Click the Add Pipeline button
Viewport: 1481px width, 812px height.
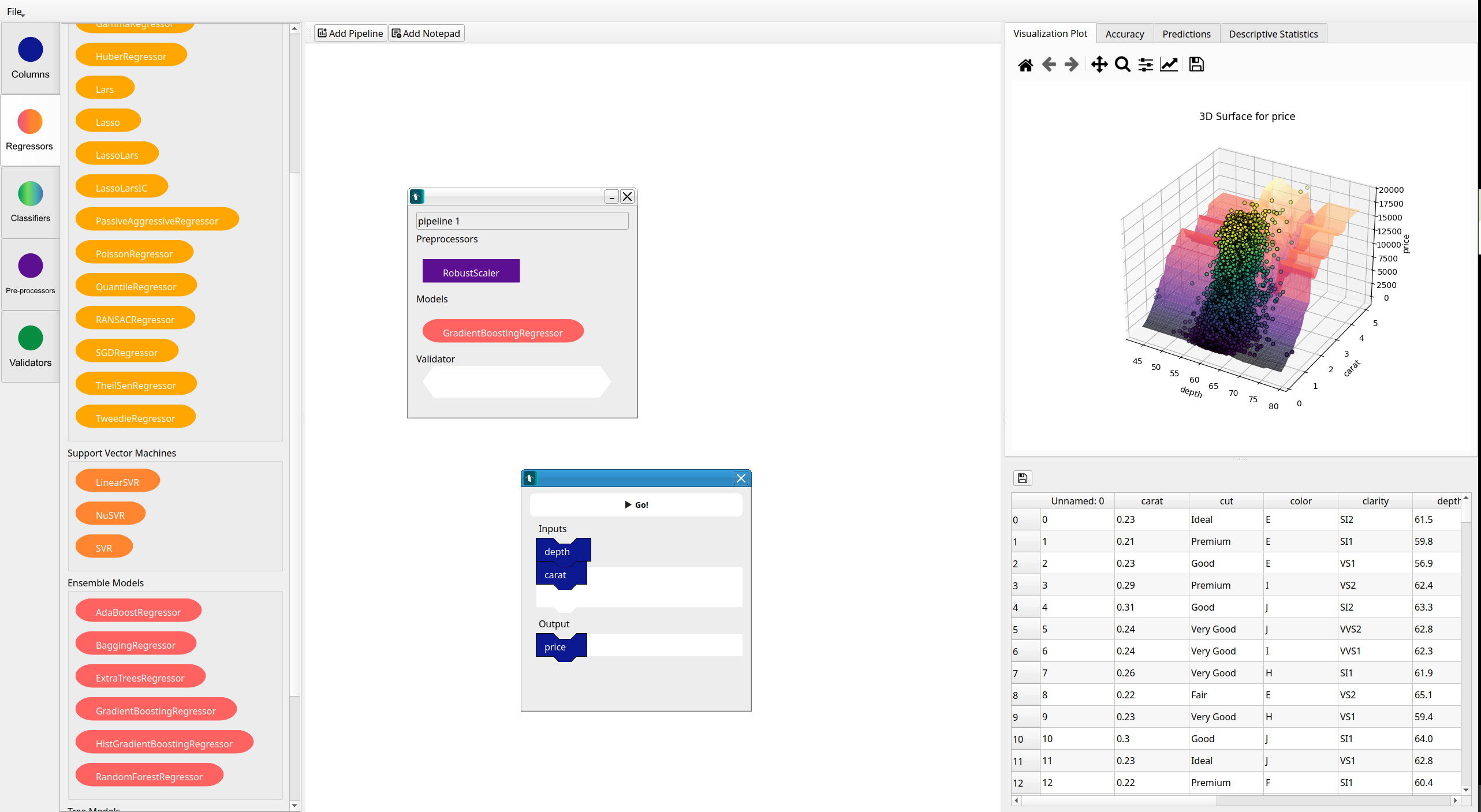(350, 33)
